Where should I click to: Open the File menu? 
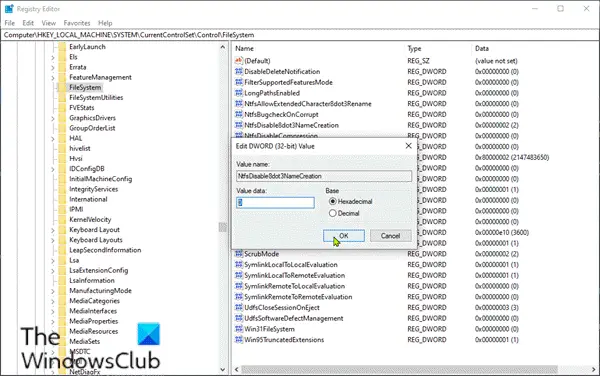tap(10, 23)
